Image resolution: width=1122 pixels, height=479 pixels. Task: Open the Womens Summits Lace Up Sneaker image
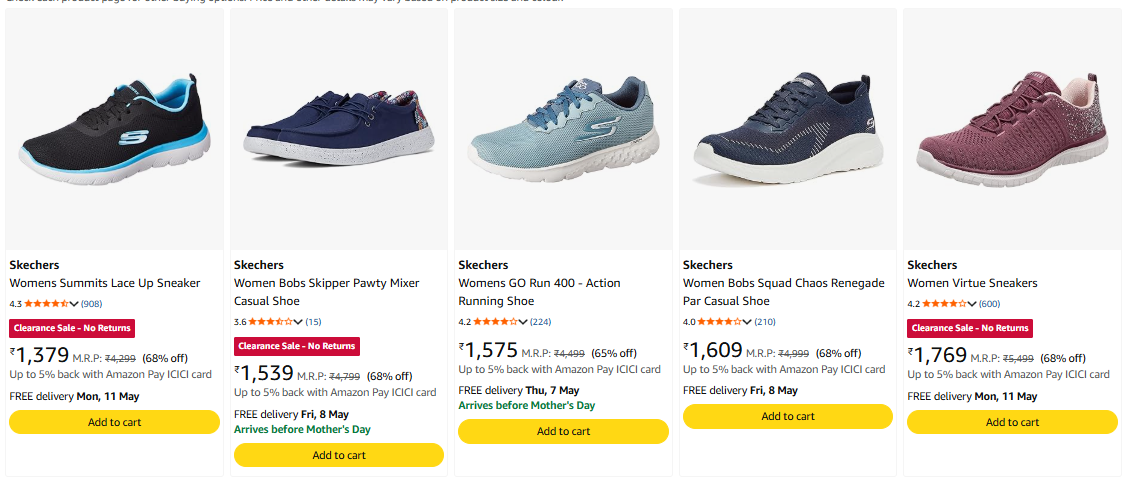pyautogui.click(x=114, y=129)
